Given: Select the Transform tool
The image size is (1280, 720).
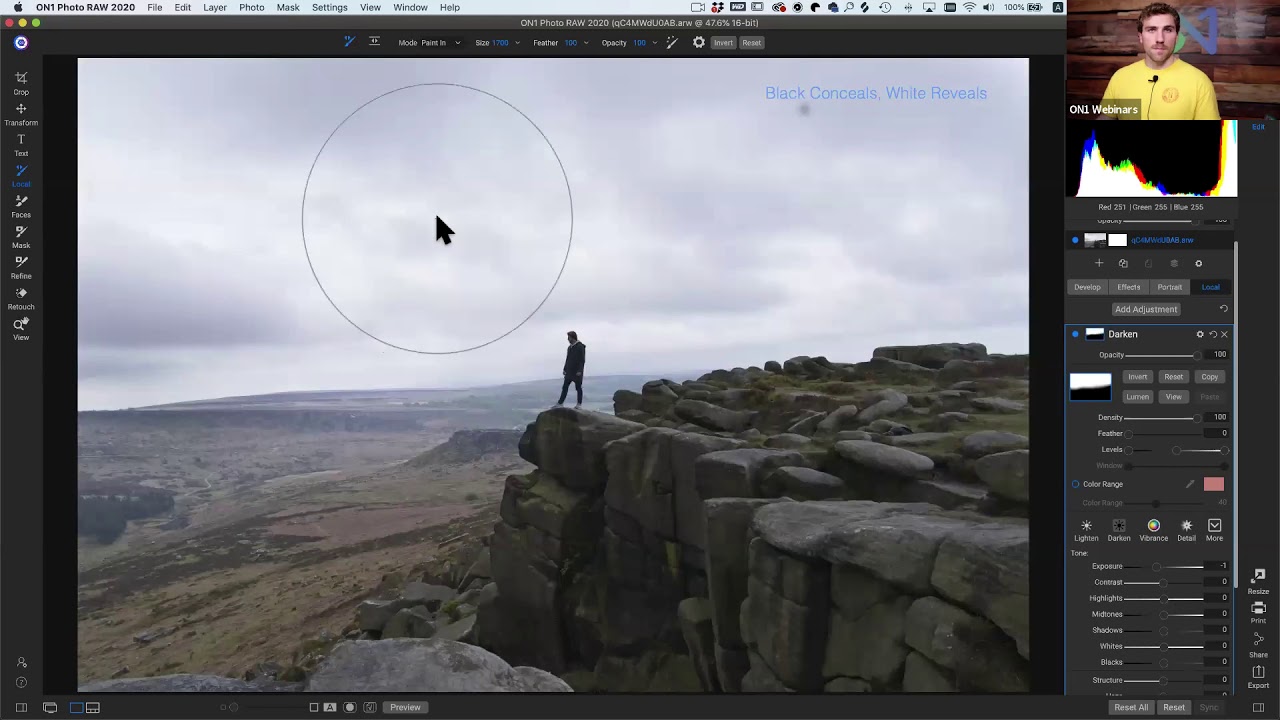Looking at the screenshot, I should coord(21,114).
